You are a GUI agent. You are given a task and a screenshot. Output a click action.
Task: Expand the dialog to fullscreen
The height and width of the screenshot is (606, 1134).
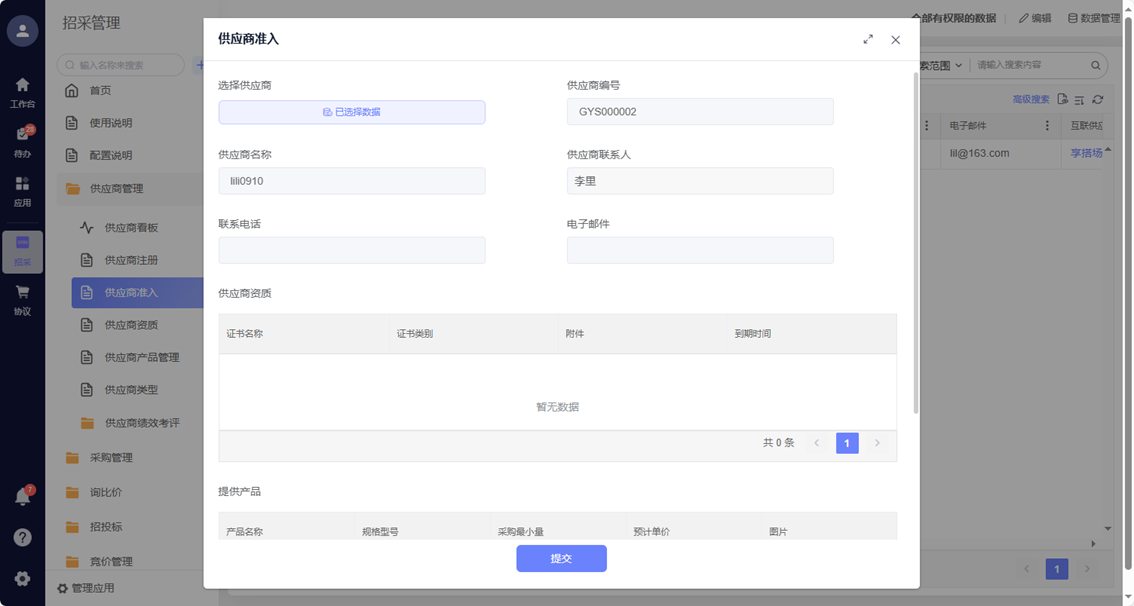(868, 40)
